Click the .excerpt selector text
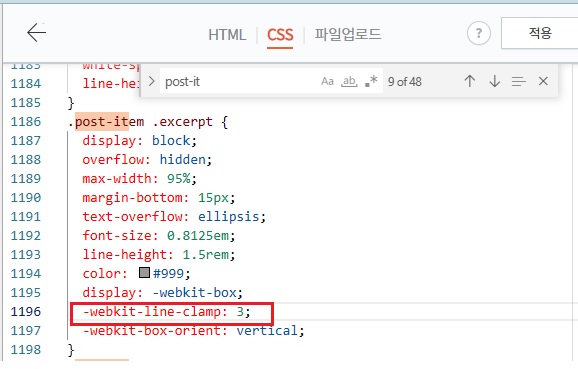The height and width of the screenshot is (369, 578). pyautogui.click(x=182, y=122)
